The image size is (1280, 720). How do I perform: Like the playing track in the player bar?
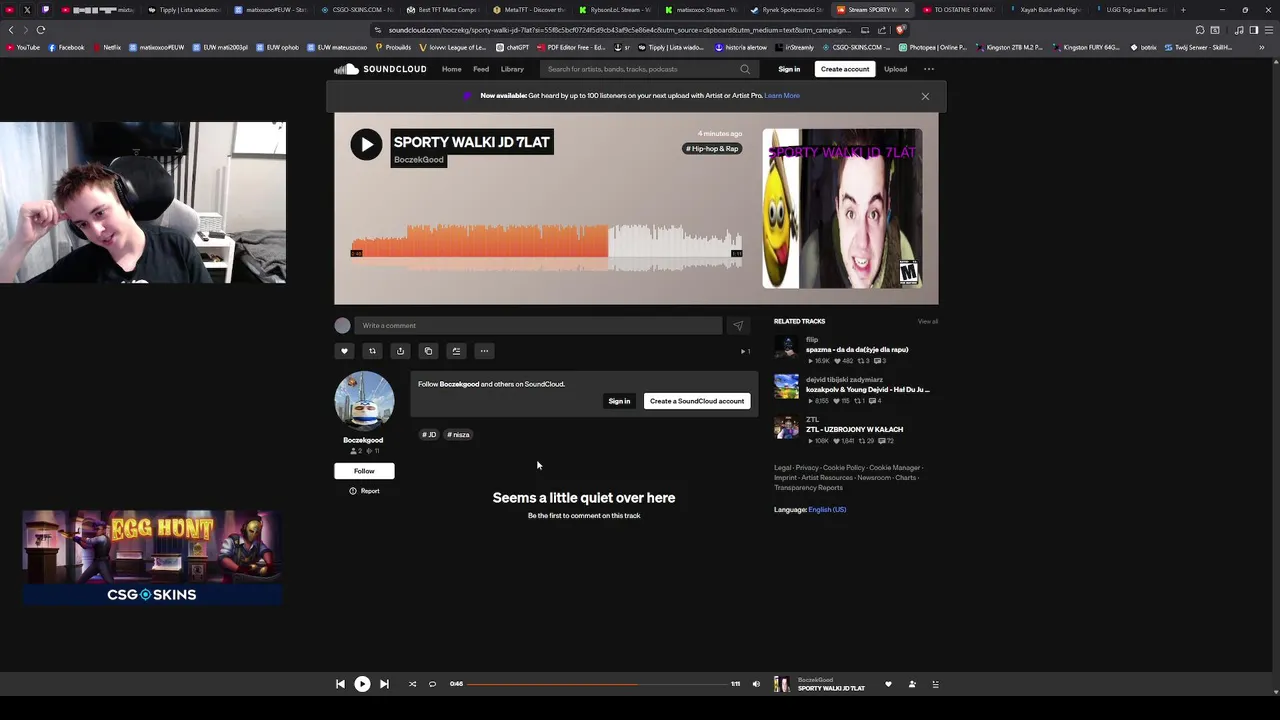(888, 684)
